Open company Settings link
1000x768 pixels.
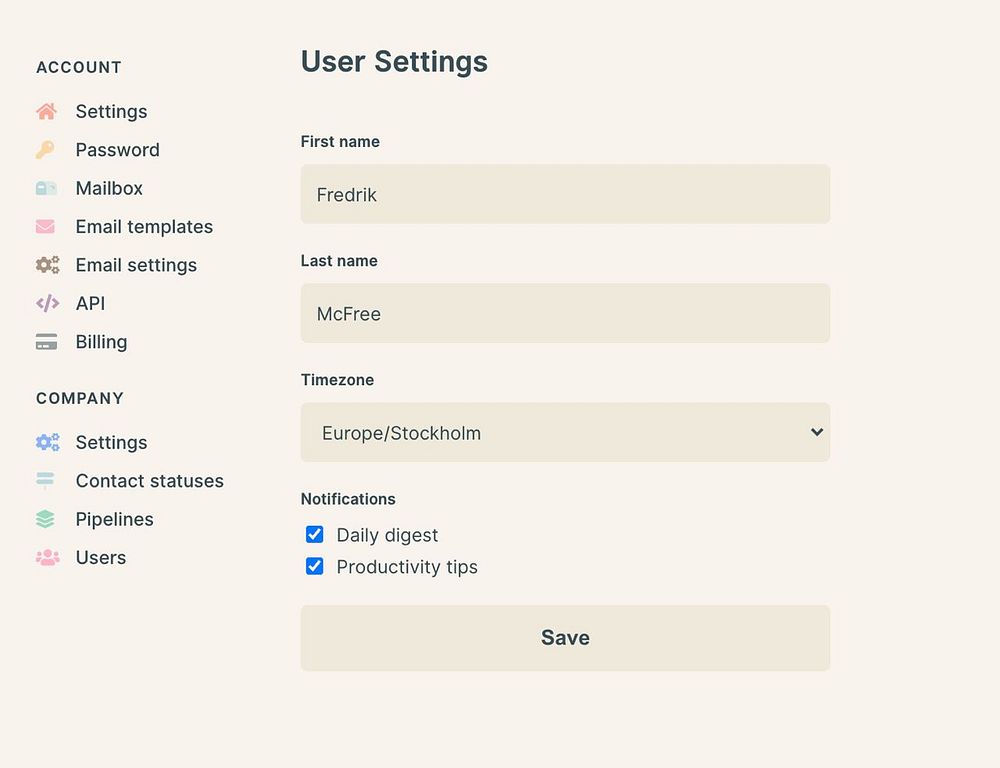(x=111, y=442)
